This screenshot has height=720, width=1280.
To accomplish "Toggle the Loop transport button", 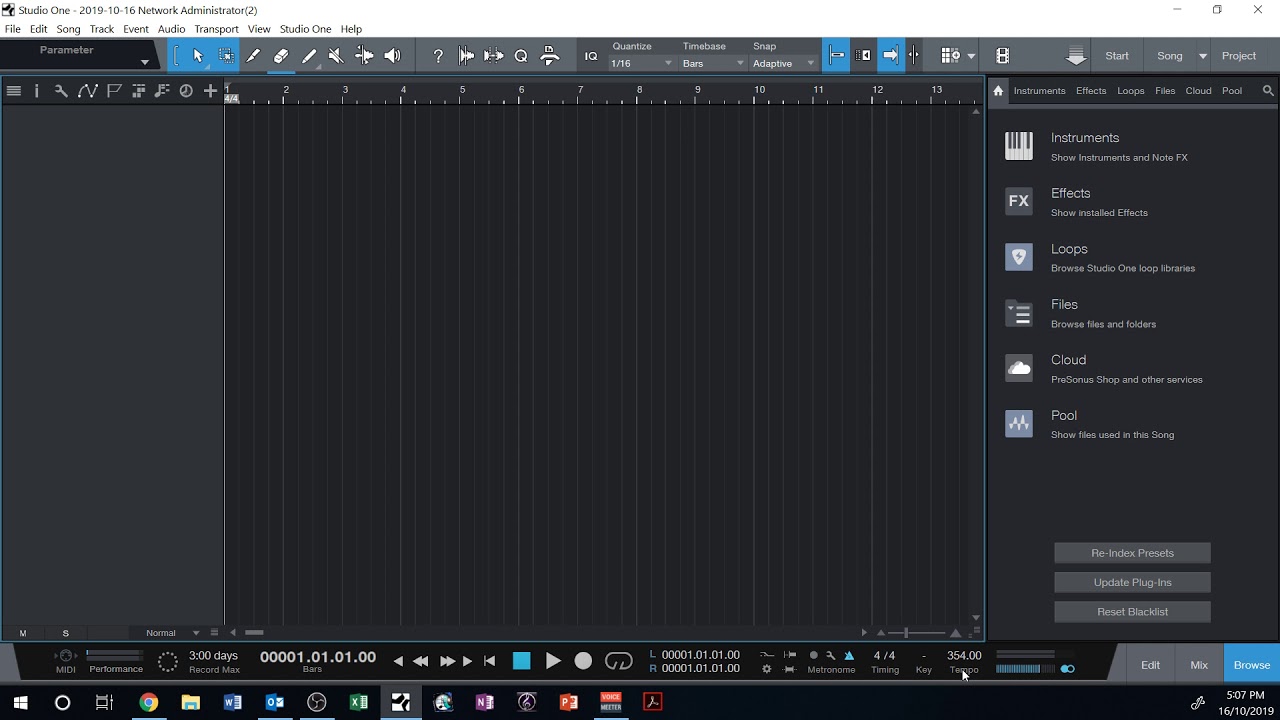I will click(619, 661).
